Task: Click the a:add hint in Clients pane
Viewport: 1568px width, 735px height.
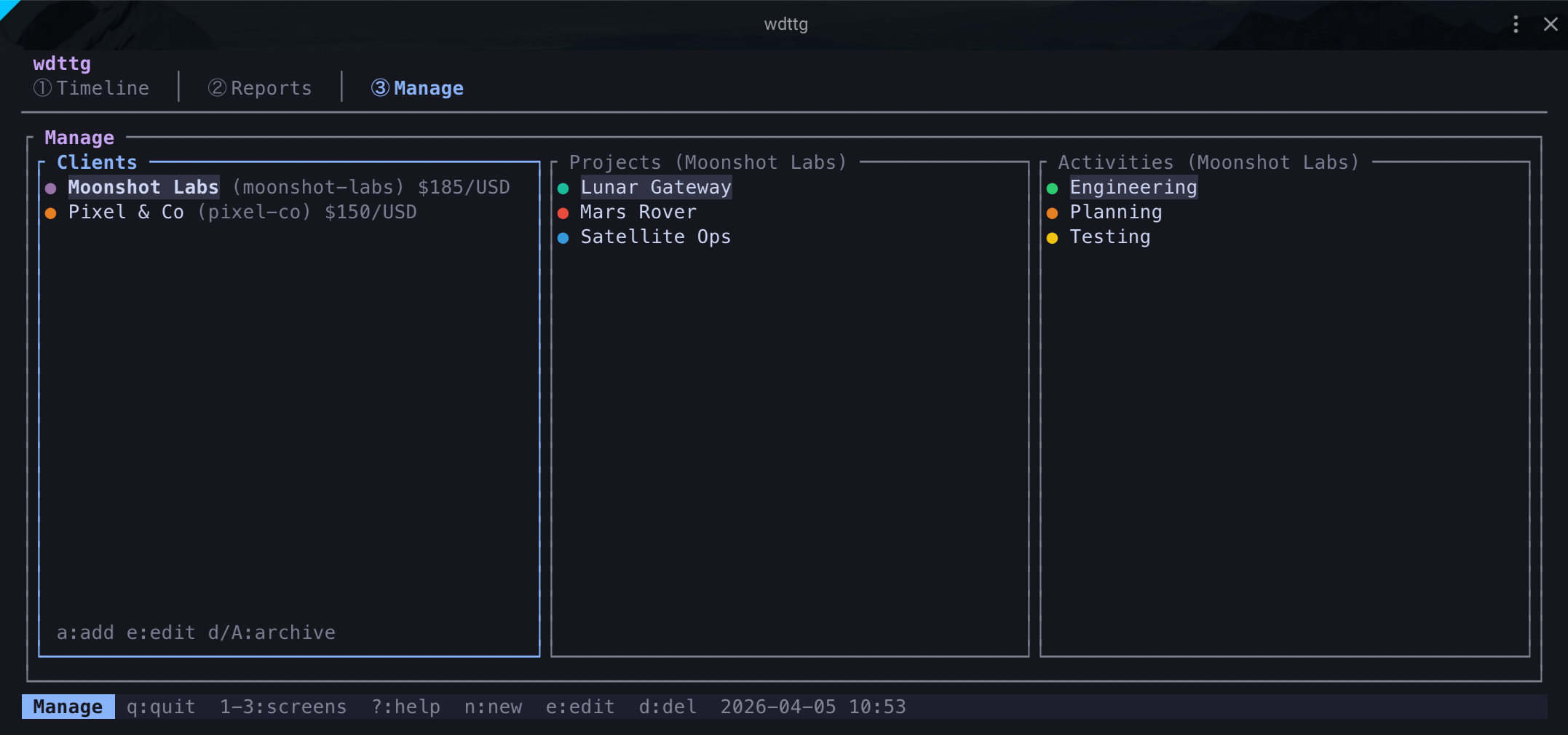Action: (85, 632)
